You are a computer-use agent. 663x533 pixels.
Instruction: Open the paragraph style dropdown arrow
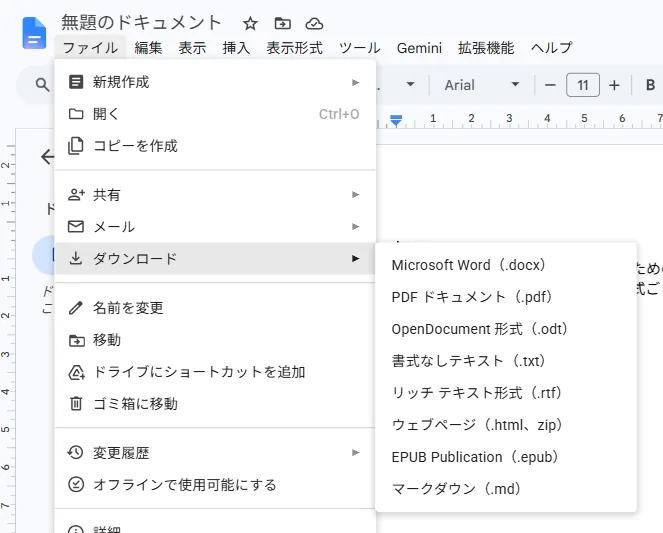click(410, 85)
